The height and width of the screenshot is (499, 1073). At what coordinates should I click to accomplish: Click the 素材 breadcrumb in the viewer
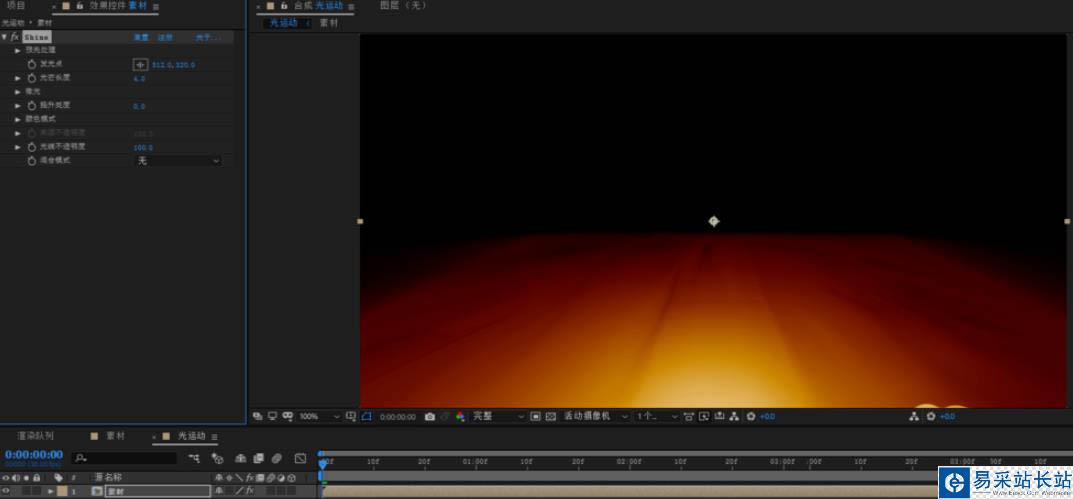[329, 23]
